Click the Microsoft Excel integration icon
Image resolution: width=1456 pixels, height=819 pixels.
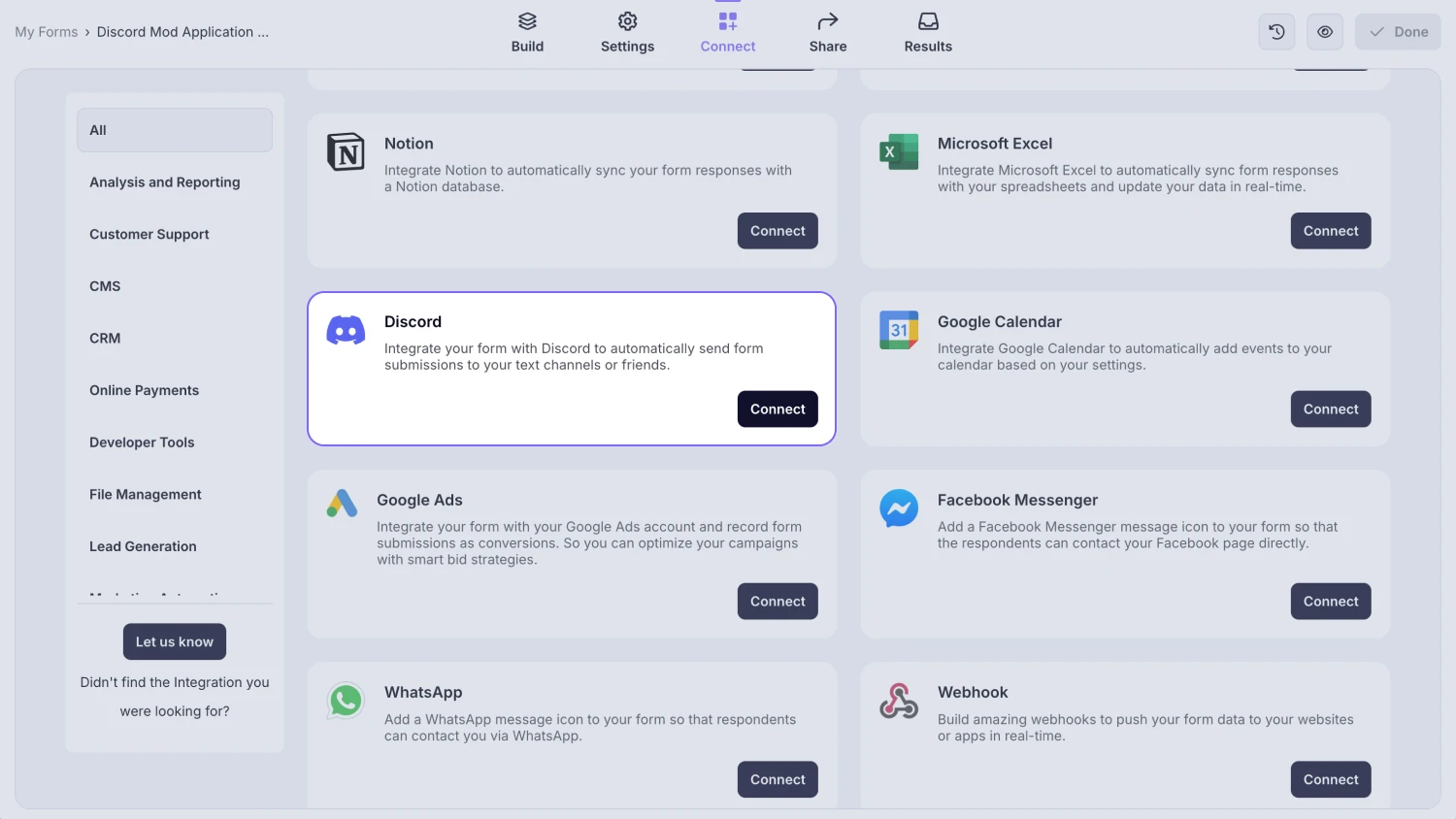pos(899,151)
